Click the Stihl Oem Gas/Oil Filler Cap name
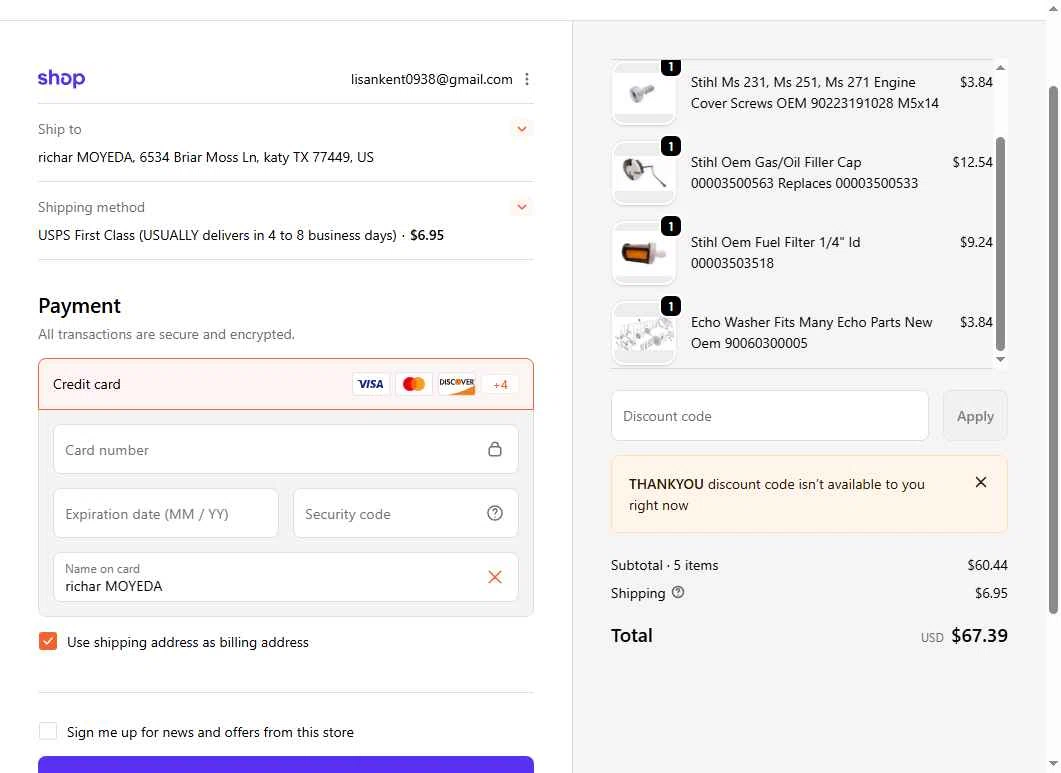Image resolution: width=1061 pixels, height=773 pixels. tap(804, 173)
